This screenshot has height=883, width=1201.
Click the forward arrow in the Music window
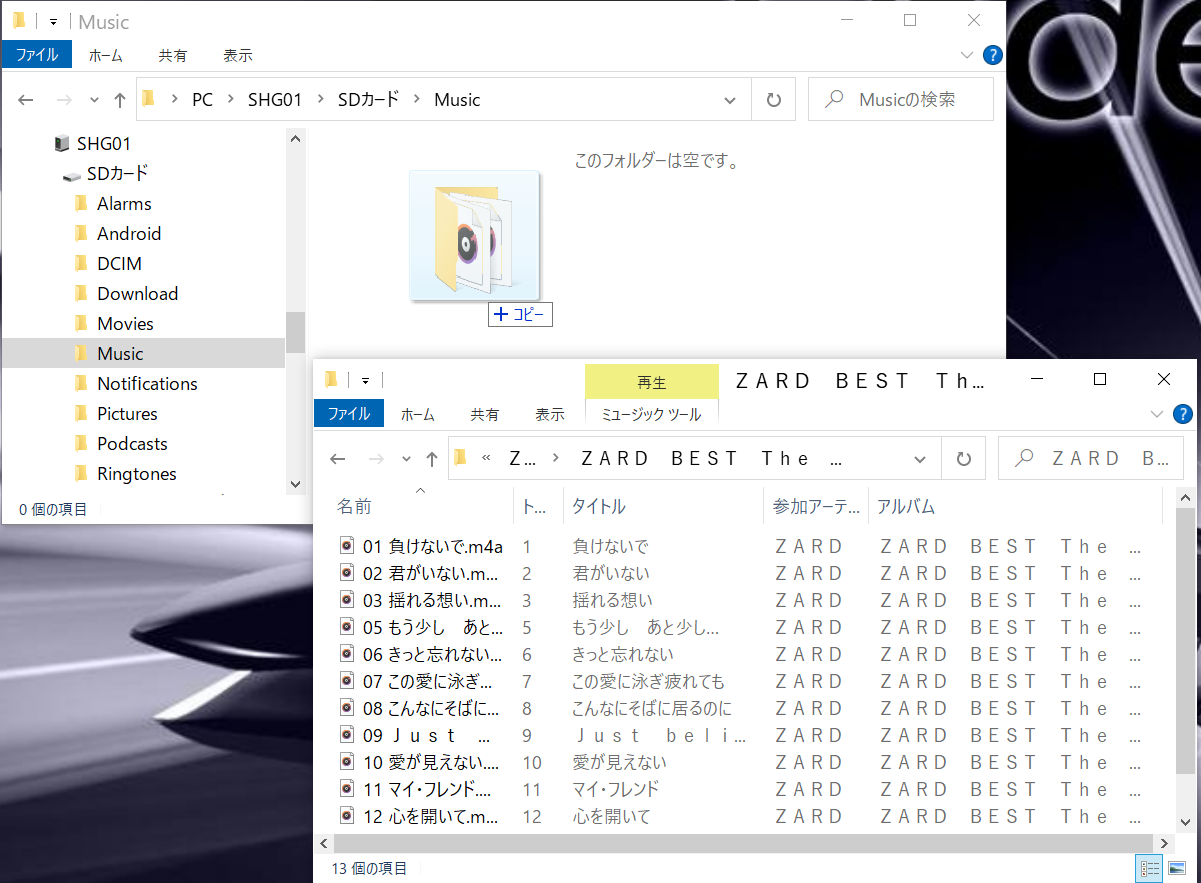pyautogui.click(x=63, y=100)
